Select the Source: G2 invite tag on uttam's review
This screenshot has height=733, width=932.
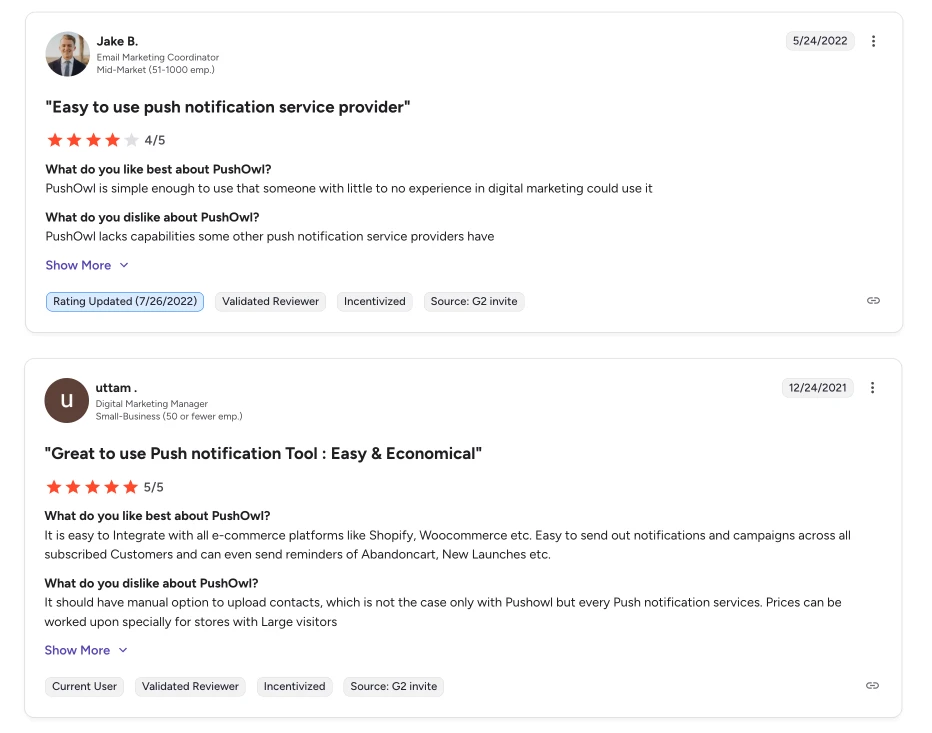click(393, 686)
